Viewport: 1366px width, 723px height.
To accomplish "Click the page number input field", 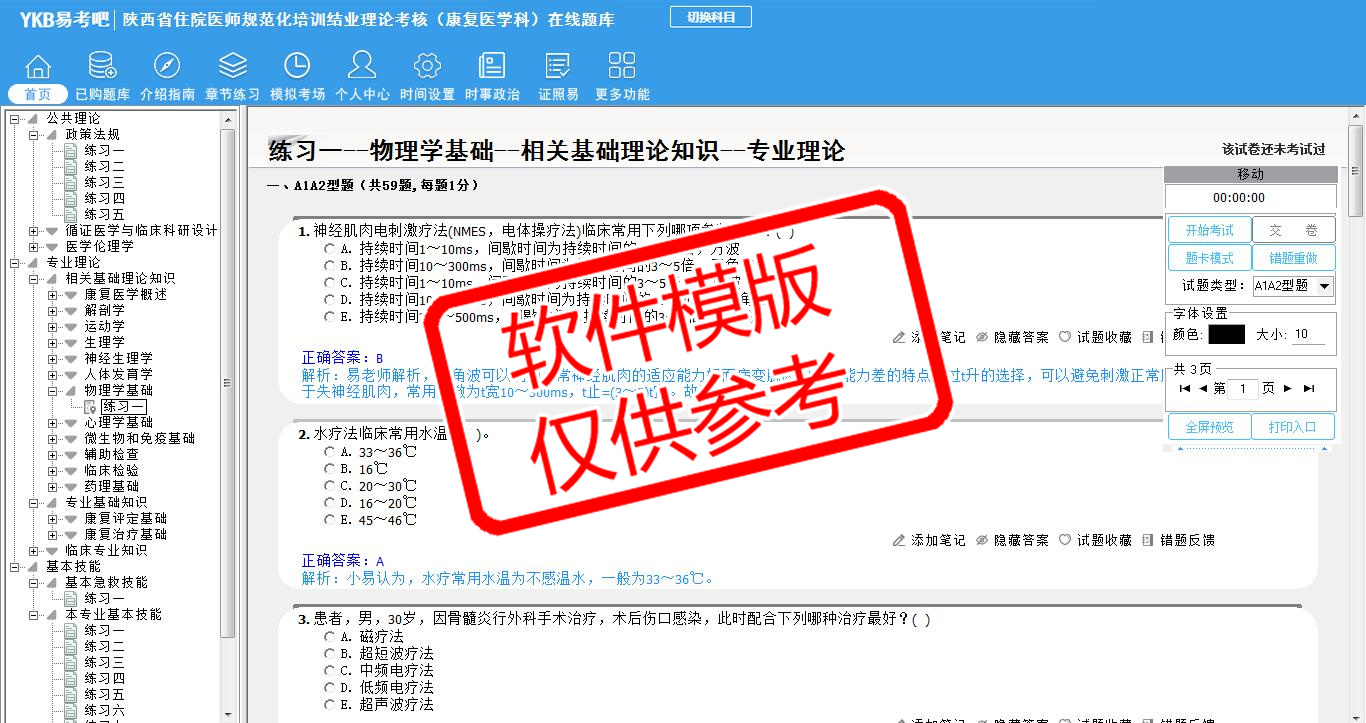I will (x=1241, y=389).
